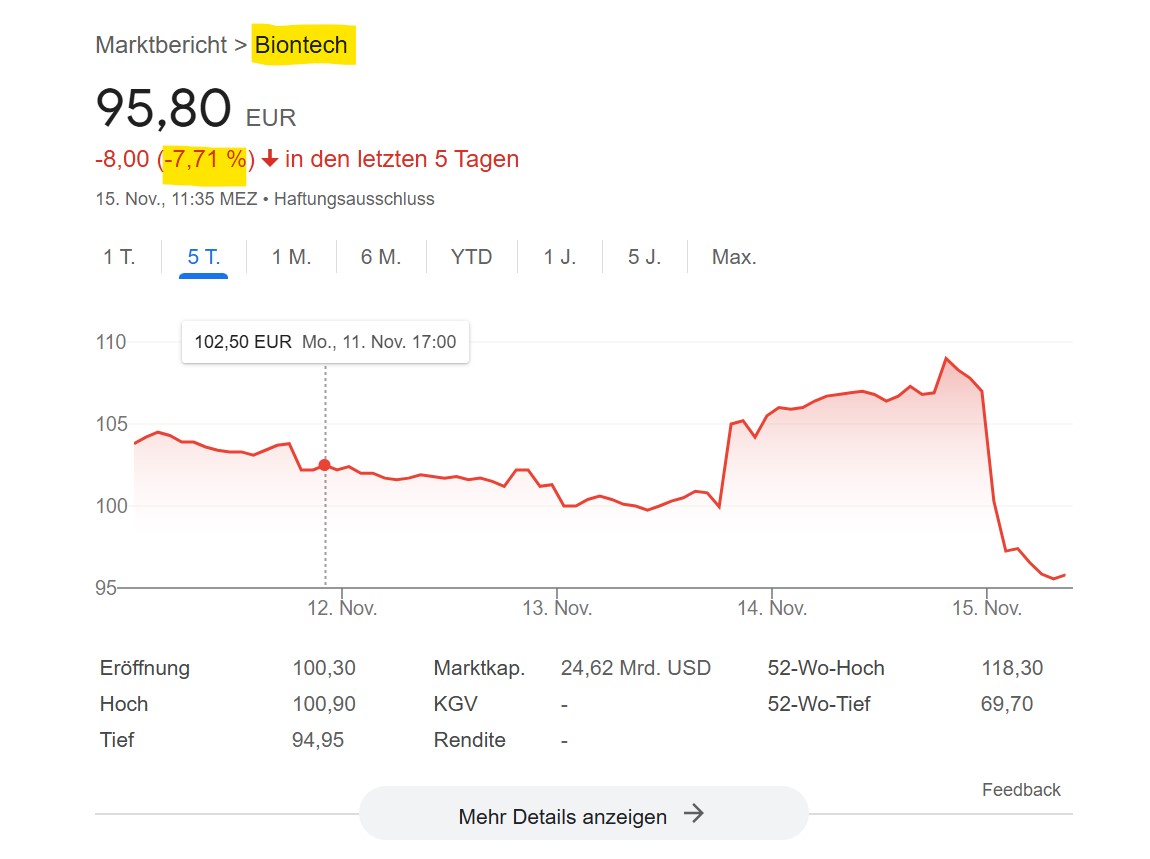Open the Haftungsausschluss disclaimer link

(354, 199)
